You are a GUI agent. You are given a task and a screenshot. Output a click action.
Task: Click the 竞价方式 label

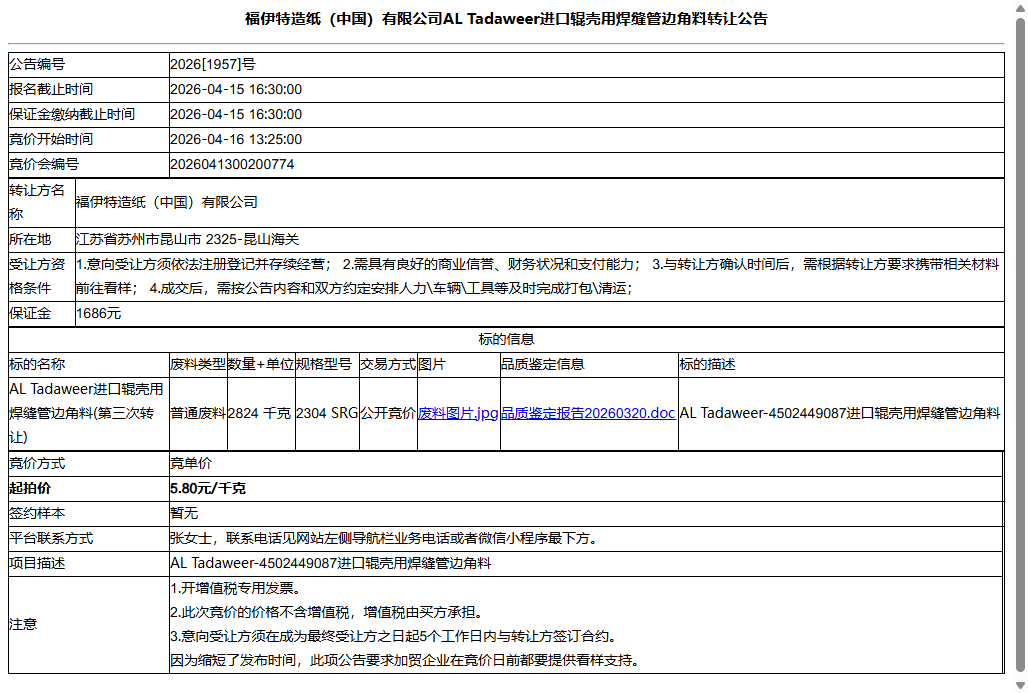(37, 464)
